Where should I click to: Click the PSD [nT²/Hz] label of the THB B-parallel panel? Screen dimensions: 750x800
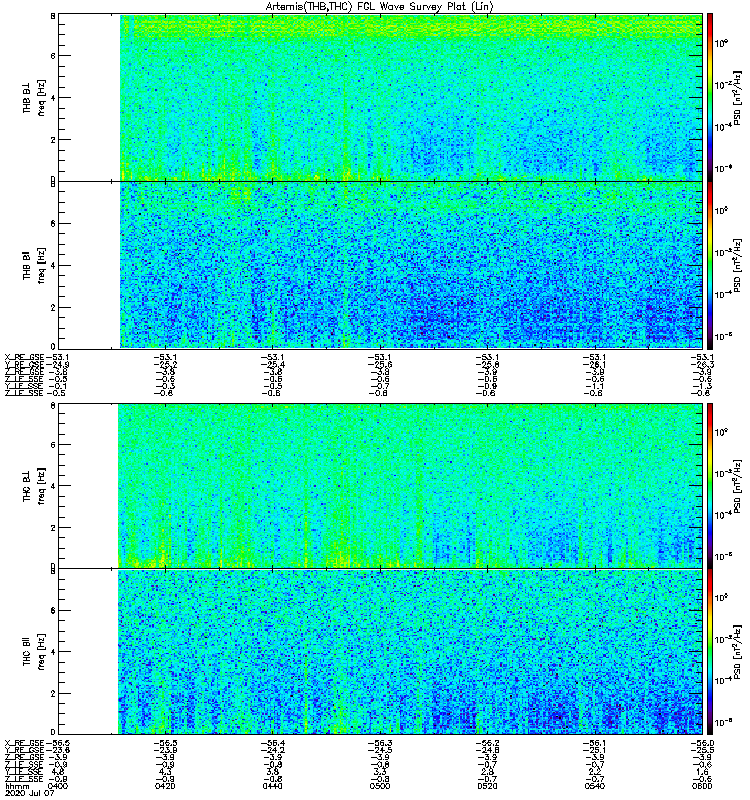click(737, 265)
